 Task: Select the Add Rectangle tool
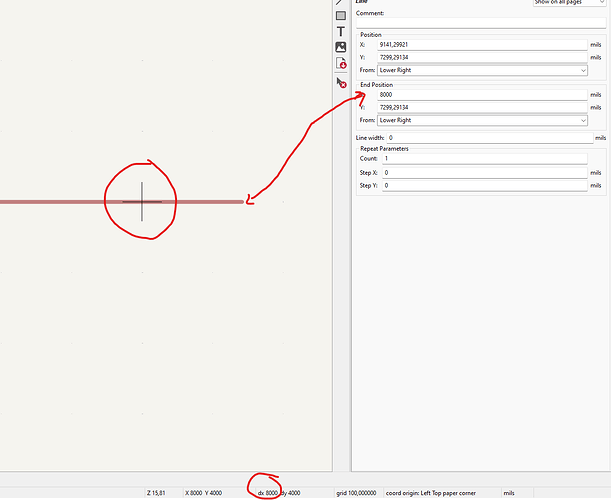pyautogui.click(x=340, y=16)
